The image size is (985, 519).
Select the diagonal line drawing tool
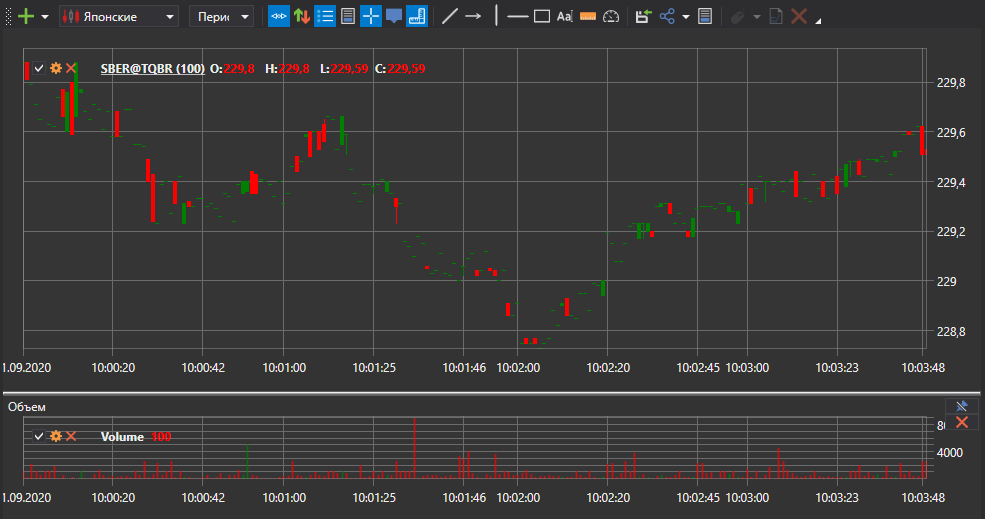pos(449,16)
